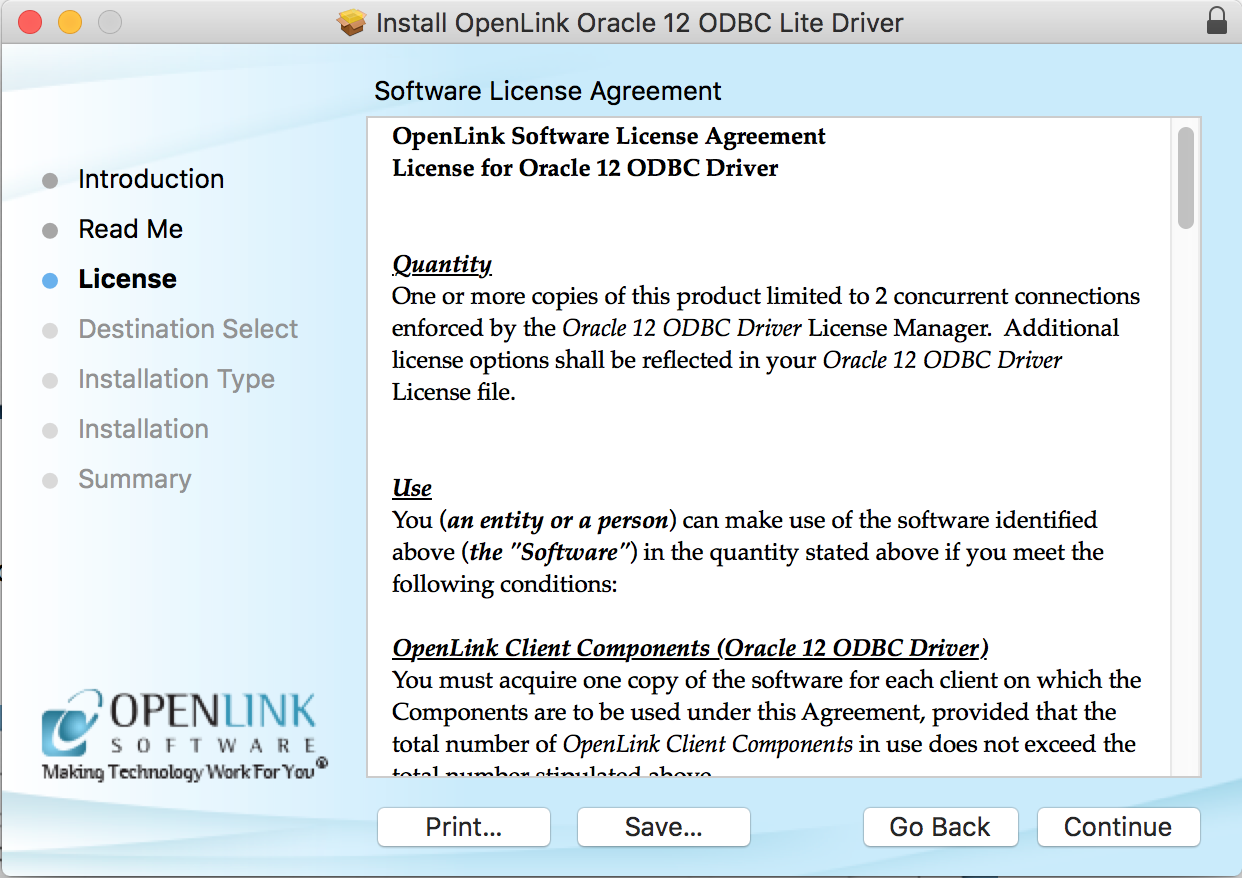Go Back to the previous installer step
Viewport: 1242px width, 878px height.
(x=940, y=827)
